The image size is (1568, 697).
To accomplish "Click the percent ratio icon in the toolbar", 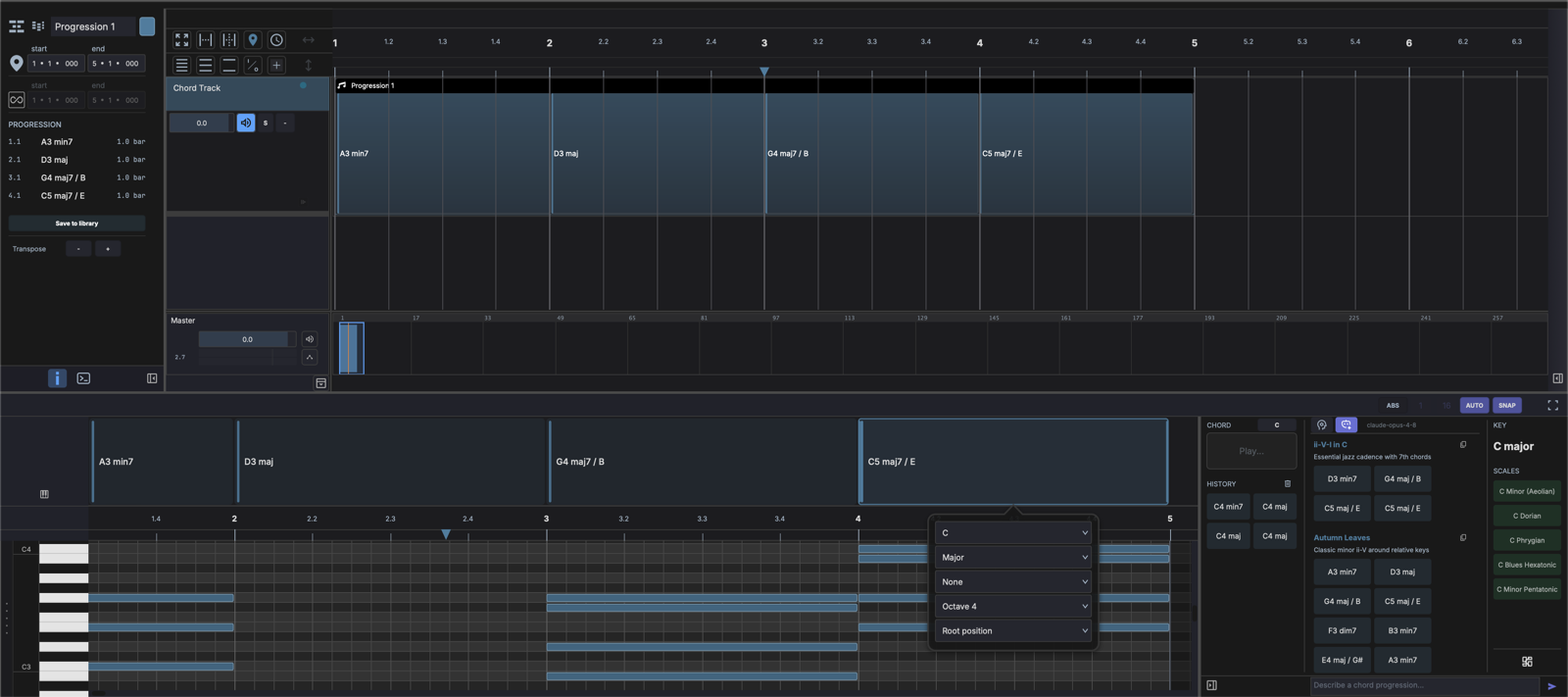I will pyautogui.click(x=253, y=65).
